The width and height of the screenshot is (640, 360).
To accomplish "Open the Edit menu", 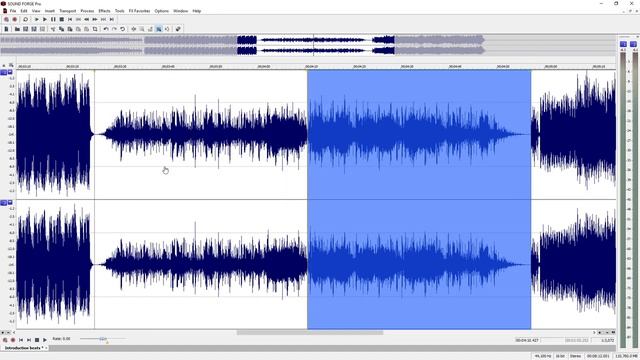I will click(x=24, y=11).
